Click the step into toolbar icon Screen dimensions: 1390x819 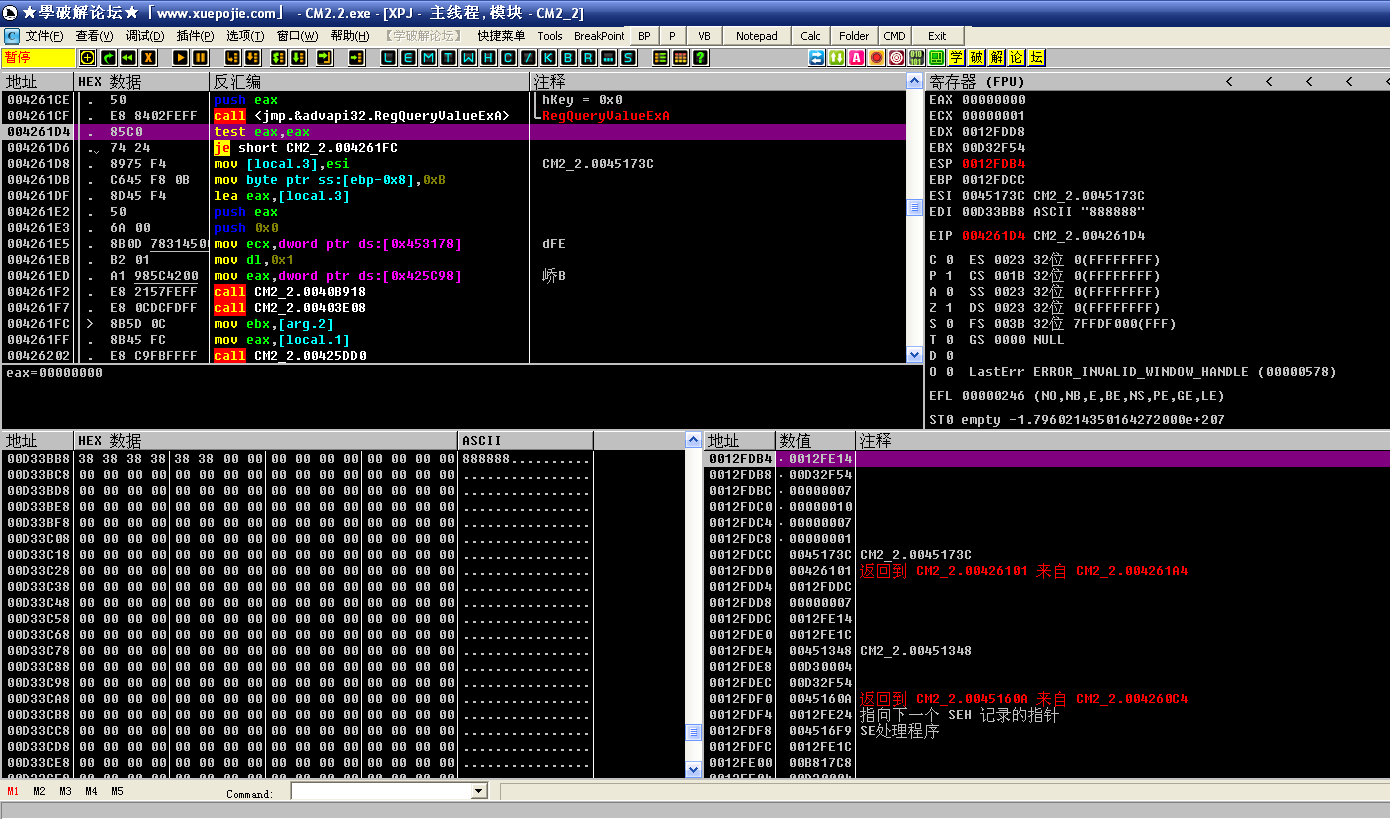click(232, 58)
